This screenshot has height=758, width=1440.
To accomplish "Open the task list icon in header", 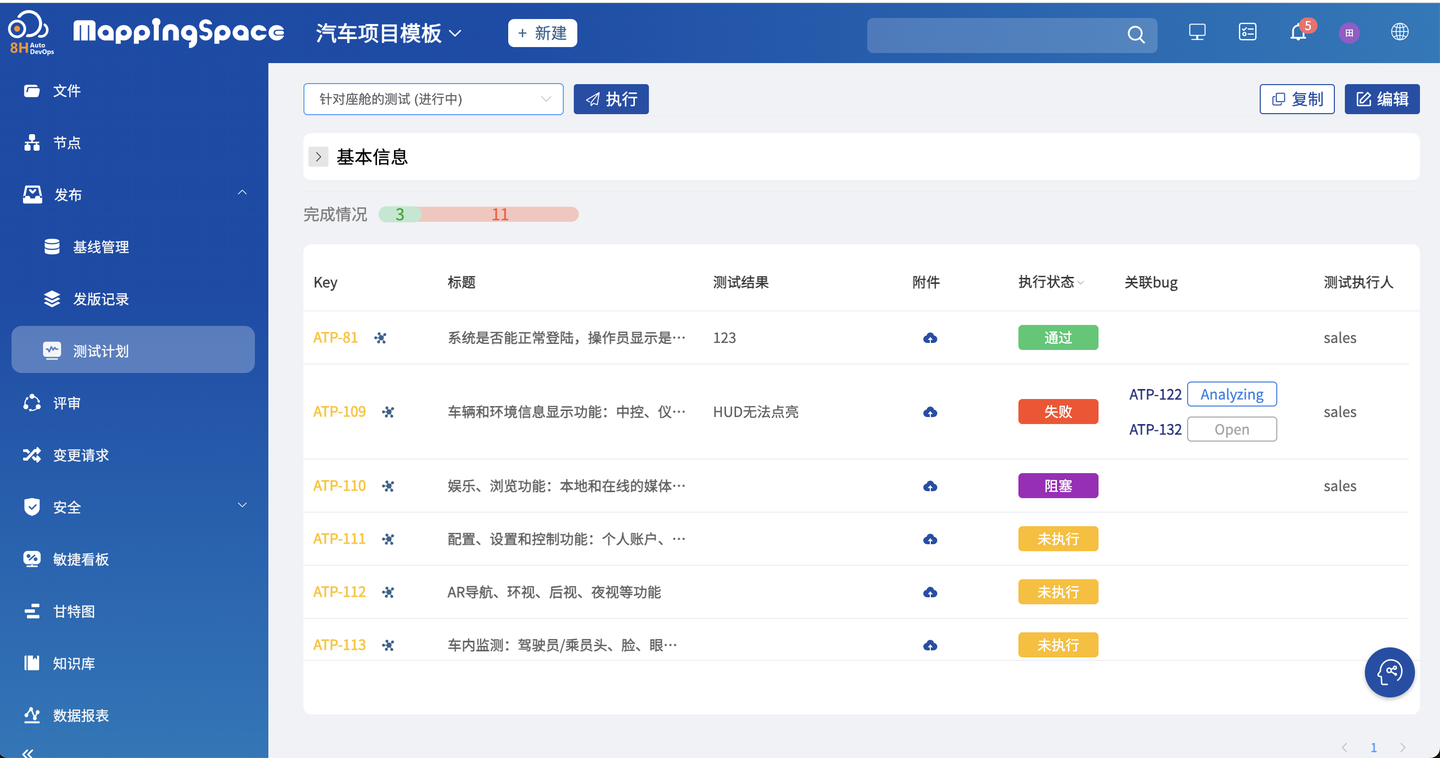I will (1248, 32).
